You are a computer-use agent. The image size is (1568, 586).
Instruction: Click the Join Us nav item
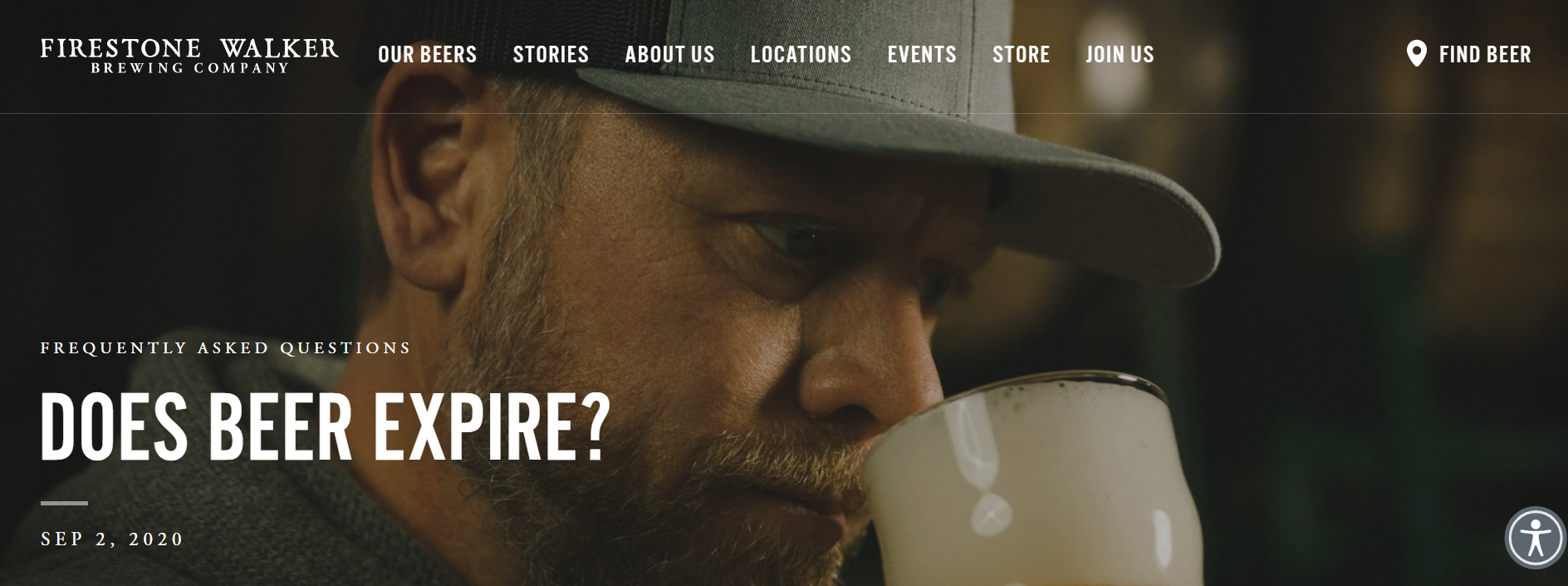pos(1120,55)
